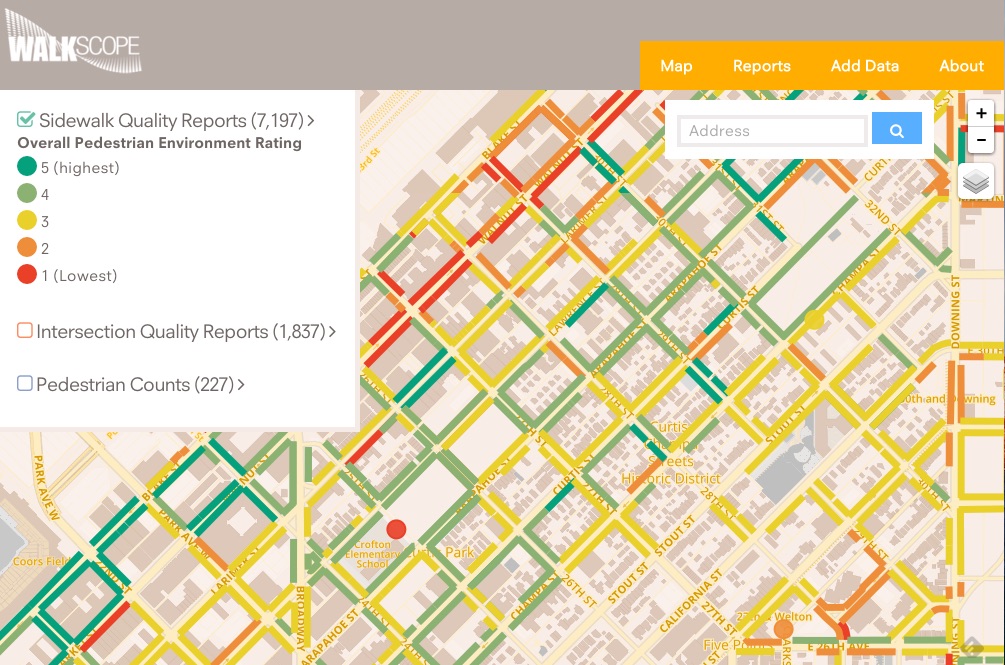
Task: Zoom out the map with minus
Action: [981, 140]
